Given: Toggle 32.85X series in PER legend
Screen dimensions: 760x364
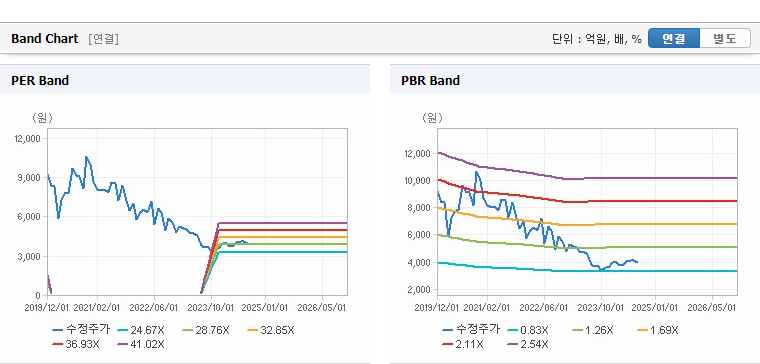Looking at the screenshot, I should coord(270,330).
